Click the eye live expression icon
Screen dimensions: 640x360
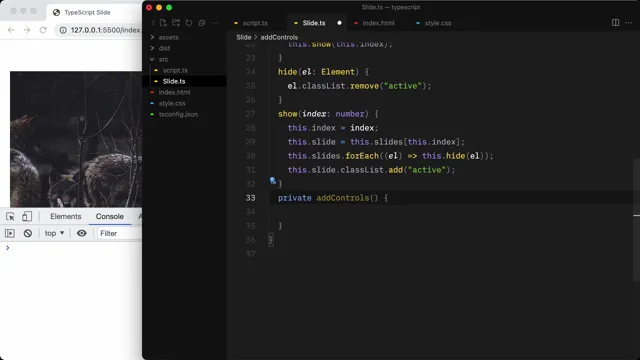coord(82,233)
